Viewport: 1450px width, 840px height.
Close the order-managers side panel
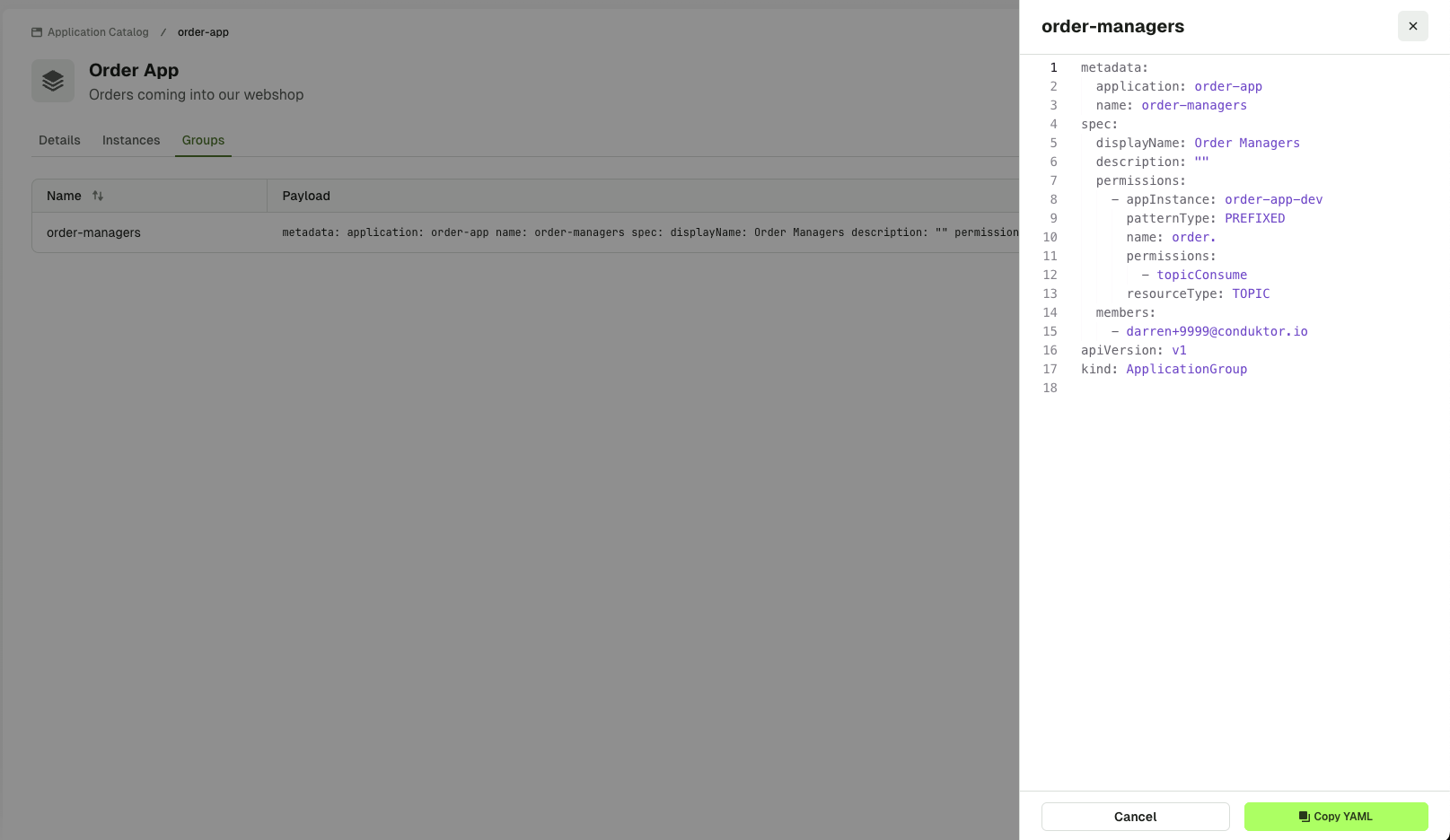pos(1412,26)
